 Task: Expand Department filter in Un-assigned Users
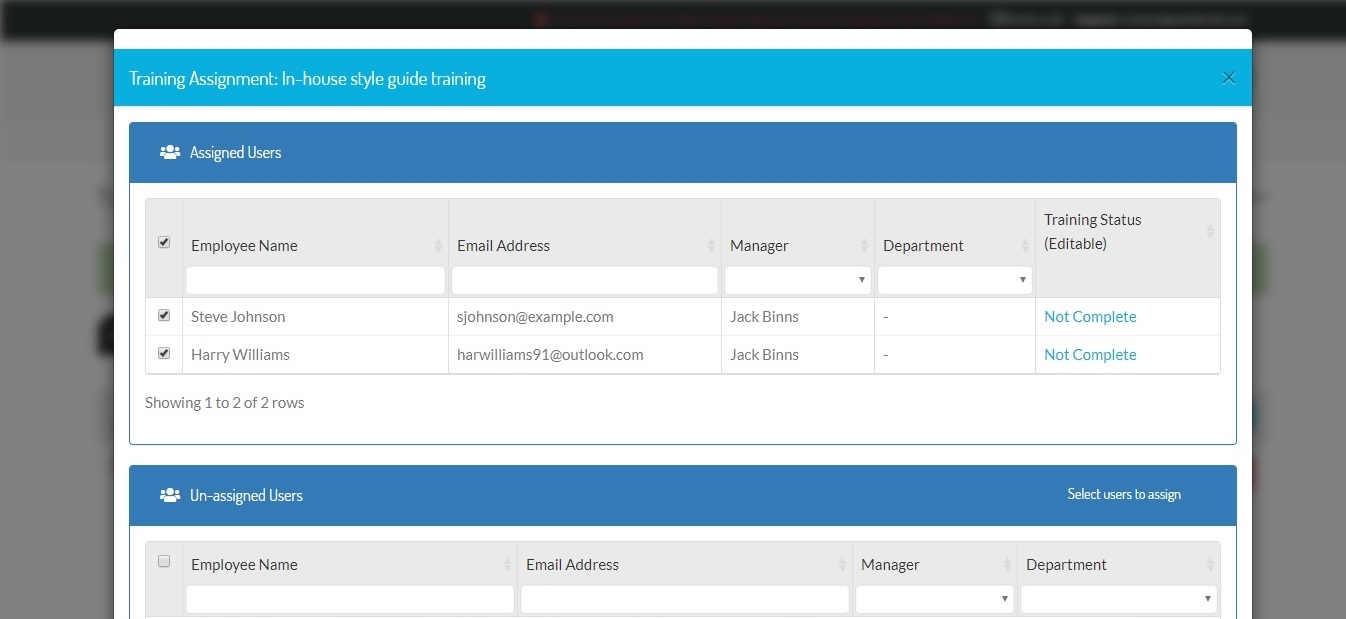1118,599
